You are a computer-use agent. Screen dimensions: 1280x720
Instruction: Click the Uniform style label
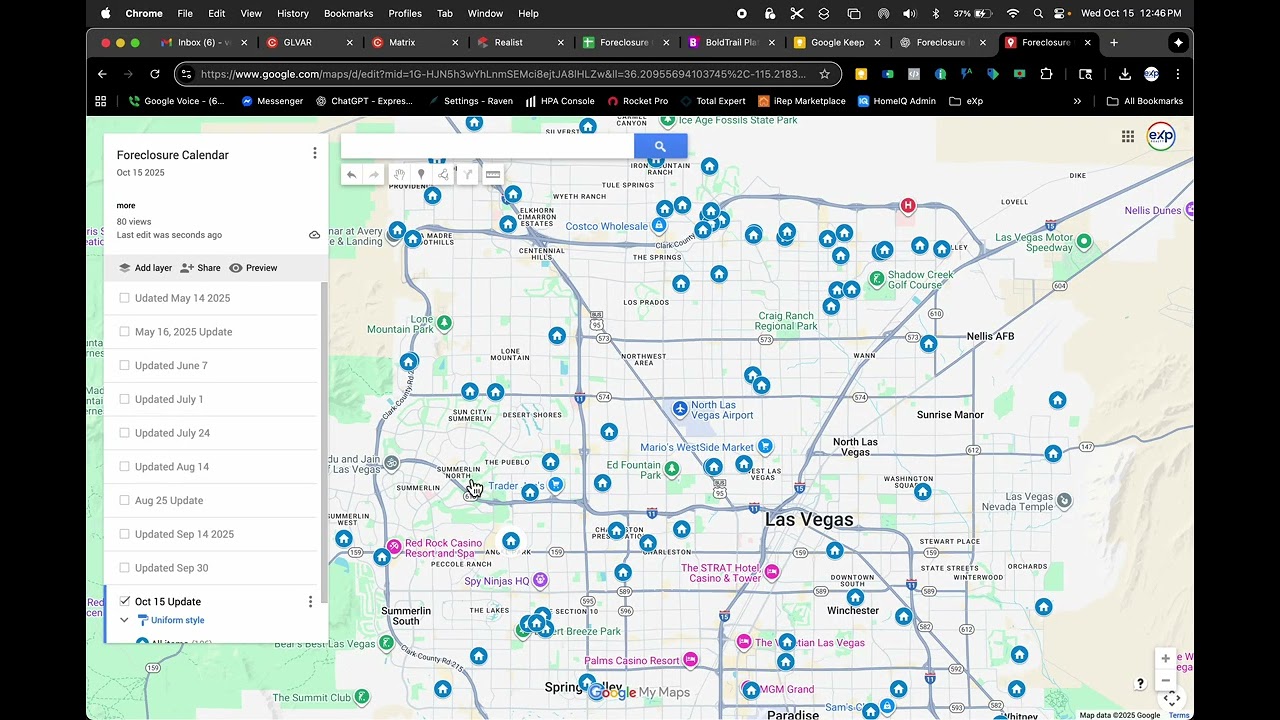point(177,621)
